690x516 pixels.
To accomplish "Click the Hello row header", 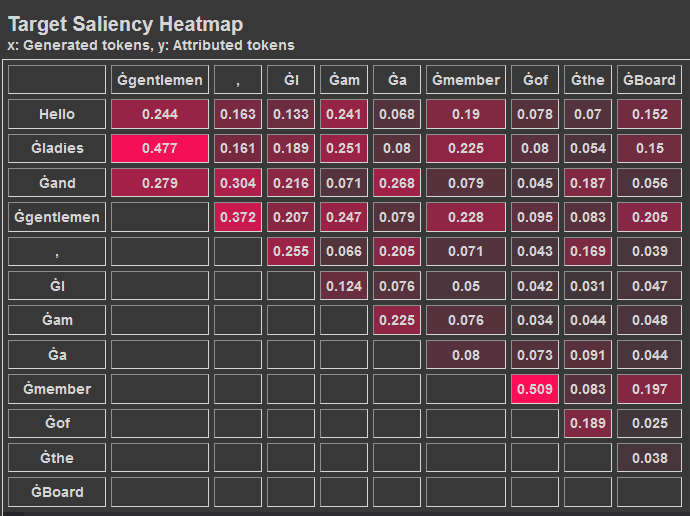I will [x=57, y=115].
